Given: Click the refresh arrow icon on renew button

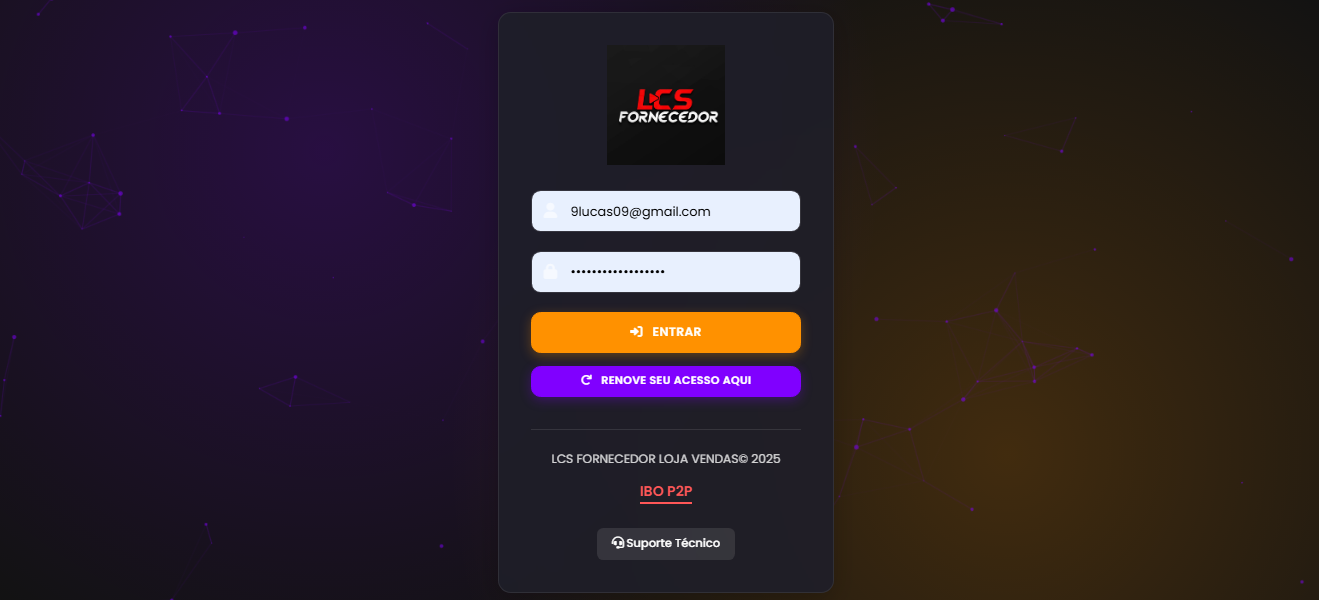Looking at the screenshot, I should click(x=587, y=380).
